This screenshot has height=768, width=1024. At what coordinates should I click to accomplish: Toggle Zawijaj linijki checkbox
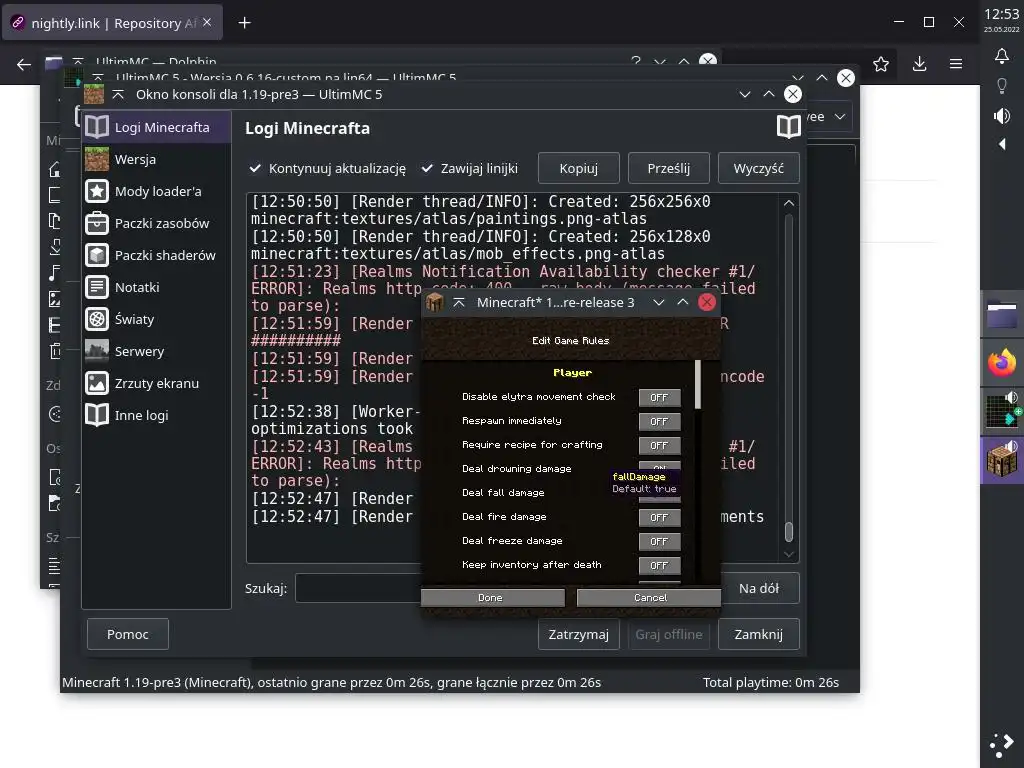[x=470, y=168]
